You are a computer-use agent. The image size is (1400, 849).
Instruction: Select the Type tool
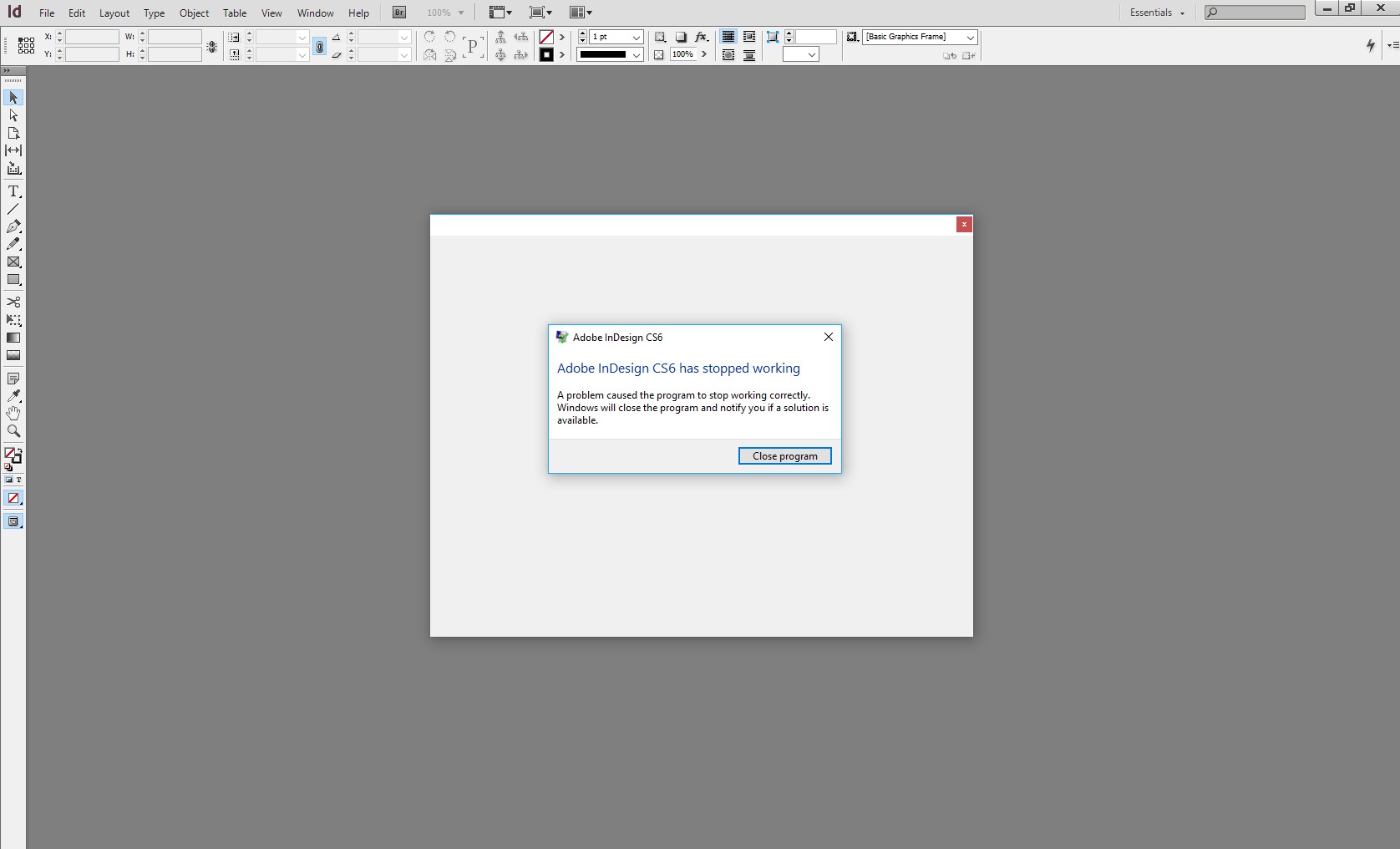13,191
